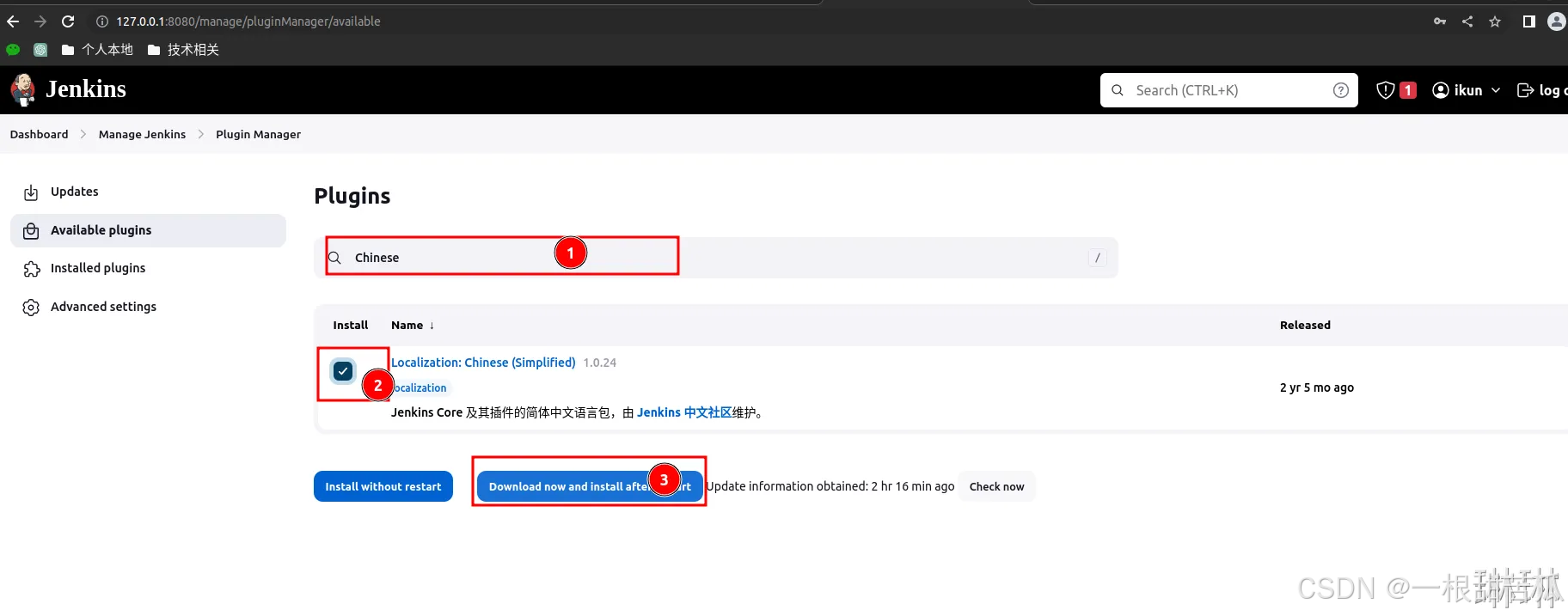Go to Manage Jenkins breadcrumb
1568x616 pixels.
click(x=142, y=134)
